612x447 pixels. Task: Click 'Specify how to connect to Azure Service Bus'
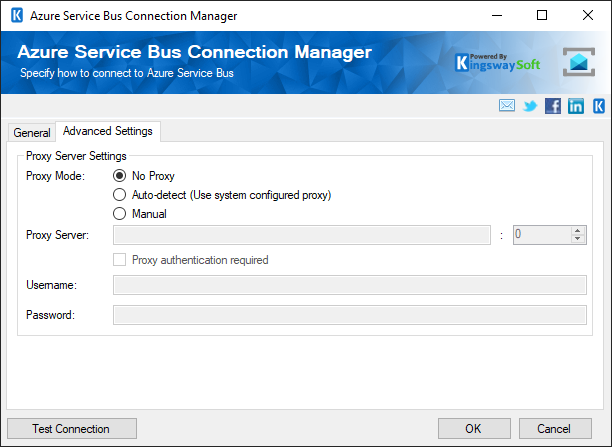click(127, 73)
